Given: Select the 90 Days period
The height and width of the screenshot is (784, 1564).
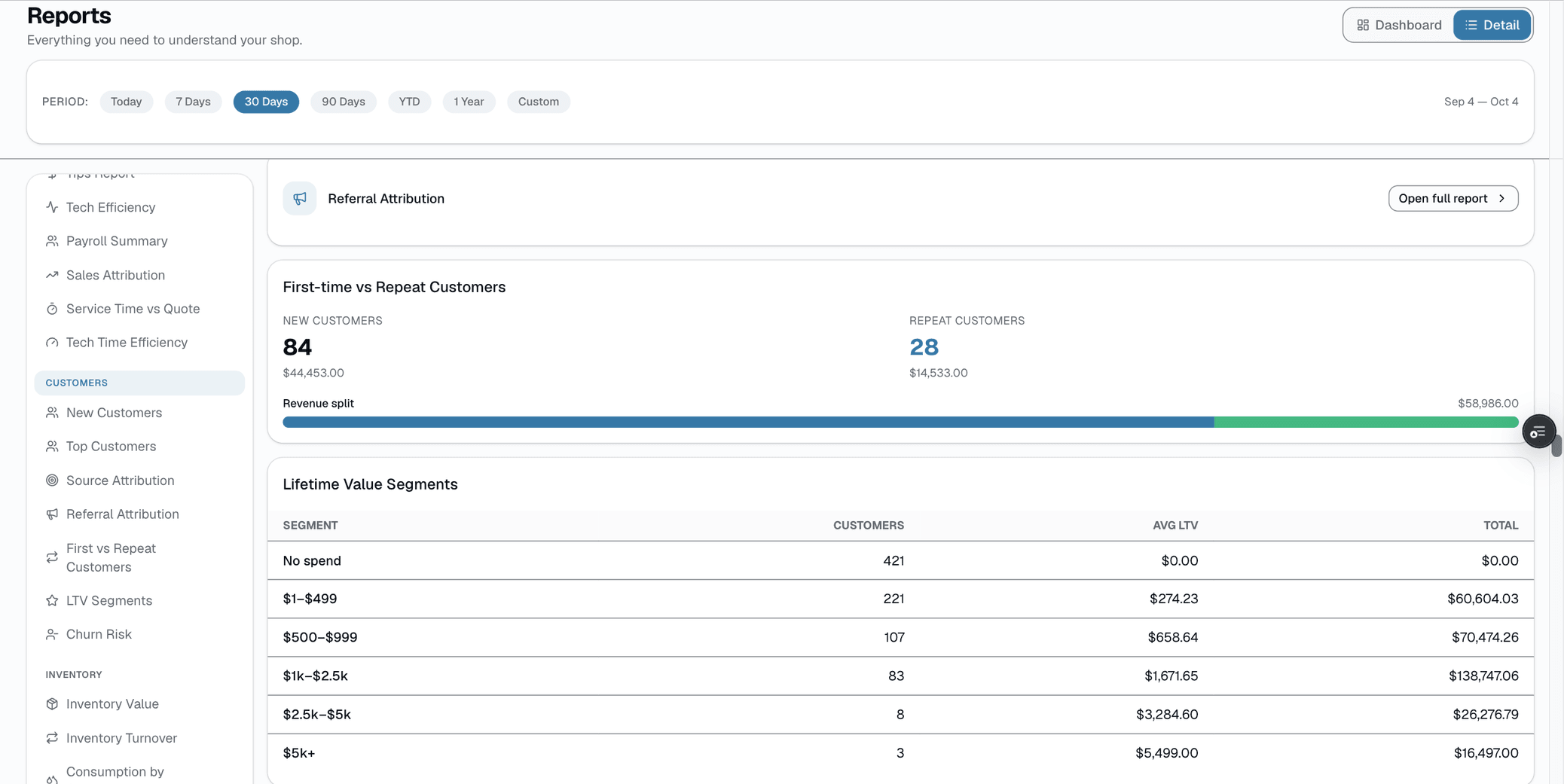Looking at the screenshot, I should click(344, 102).
